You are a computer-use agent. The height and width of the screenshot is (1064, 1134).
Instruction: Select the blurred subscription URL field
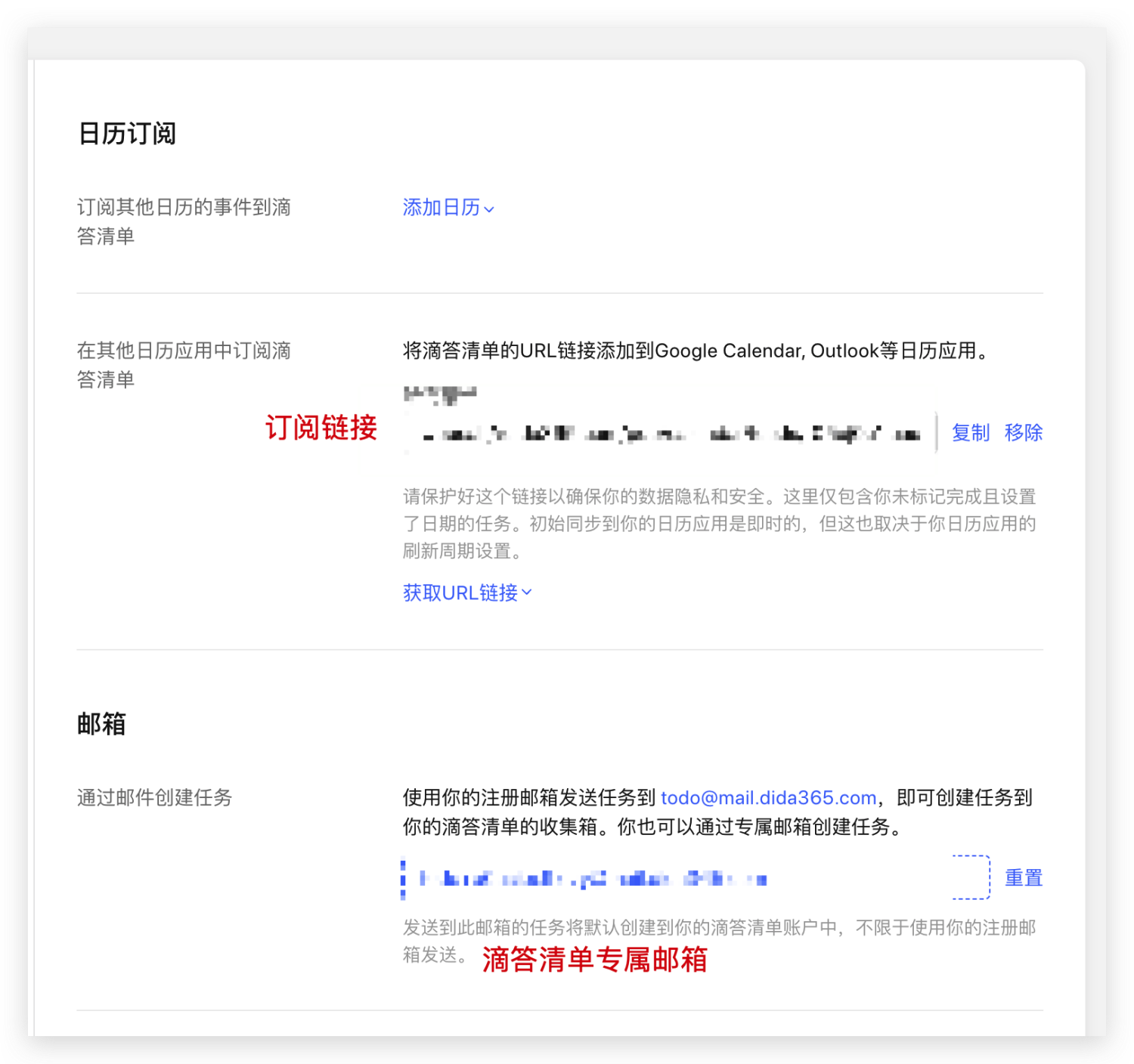click(670, 434)
